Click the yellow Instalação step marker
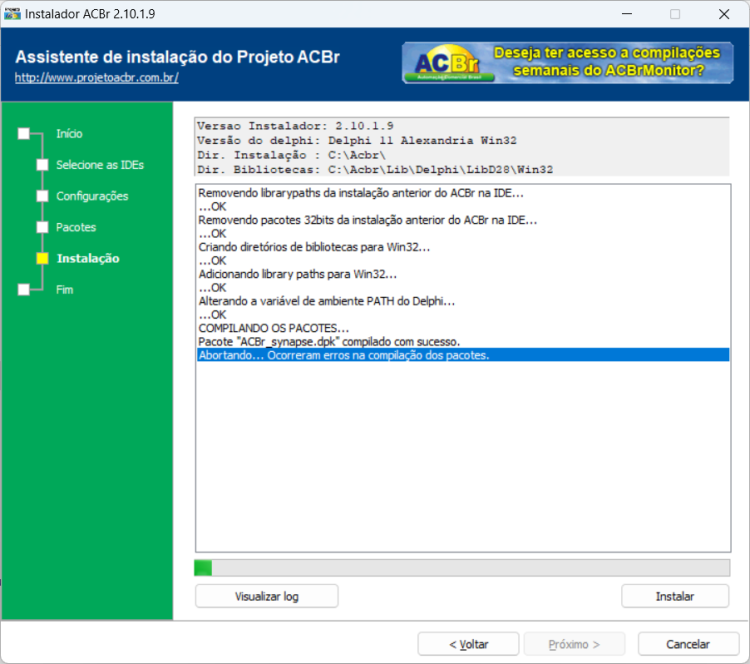The height and width of the screenshot is (664, 750). tap(43, 258)
